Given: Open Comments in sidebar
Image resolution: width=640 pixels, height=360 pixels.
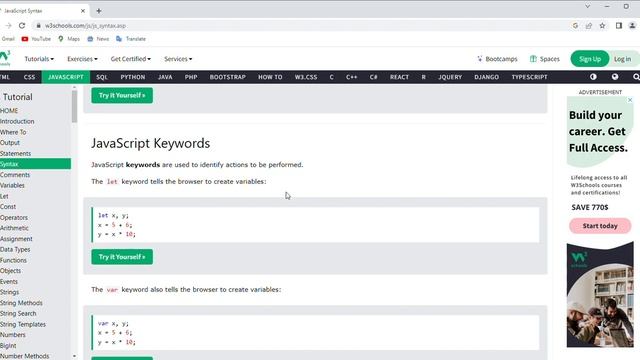Looking at the screenshot, I should pyautogui.click(x=15, y=175).
